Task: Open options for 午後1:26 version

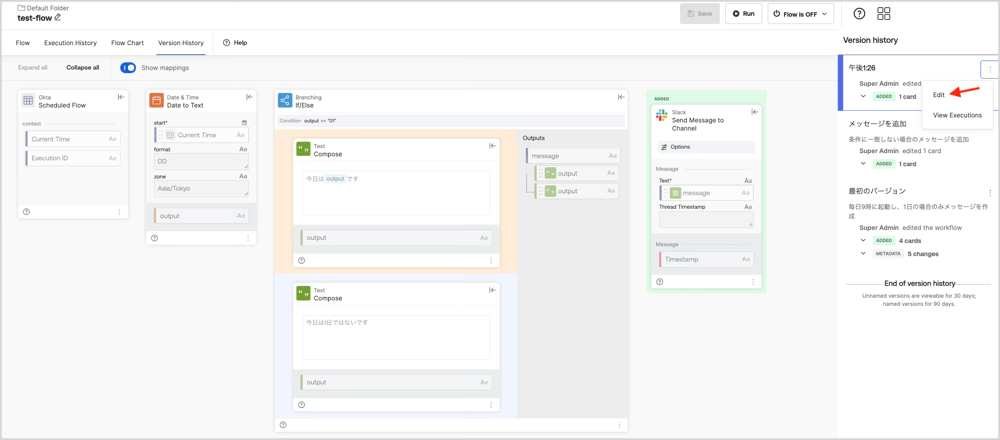Action: [990, 70]
